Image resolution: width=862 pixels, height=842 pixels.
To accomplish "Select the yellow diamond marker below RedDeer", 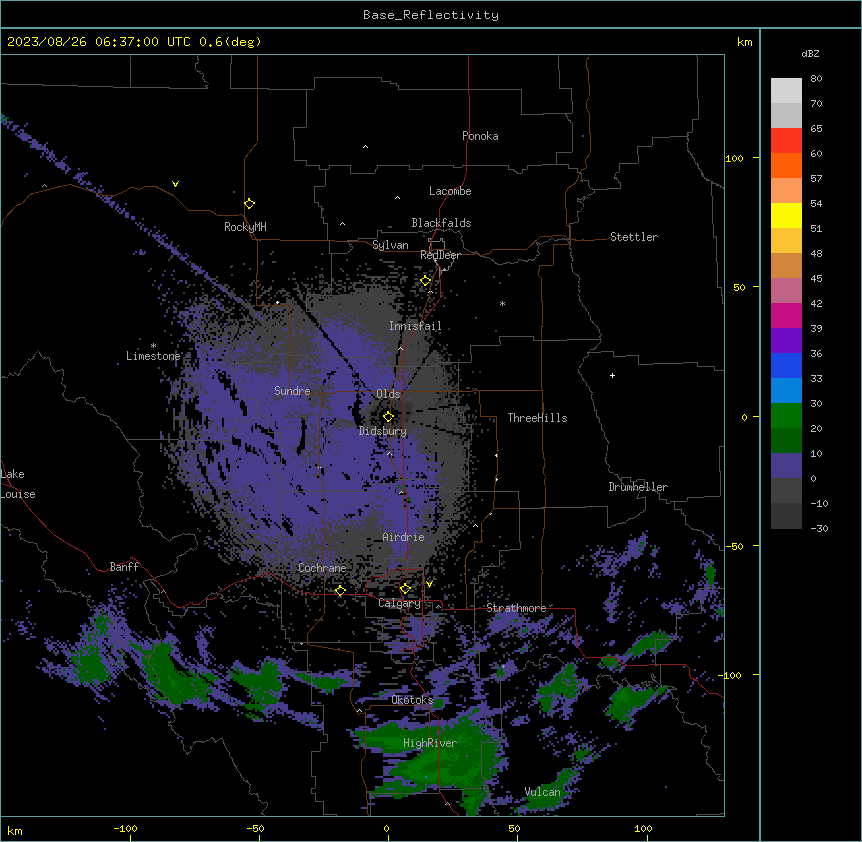I will click(x=425, y=281).
